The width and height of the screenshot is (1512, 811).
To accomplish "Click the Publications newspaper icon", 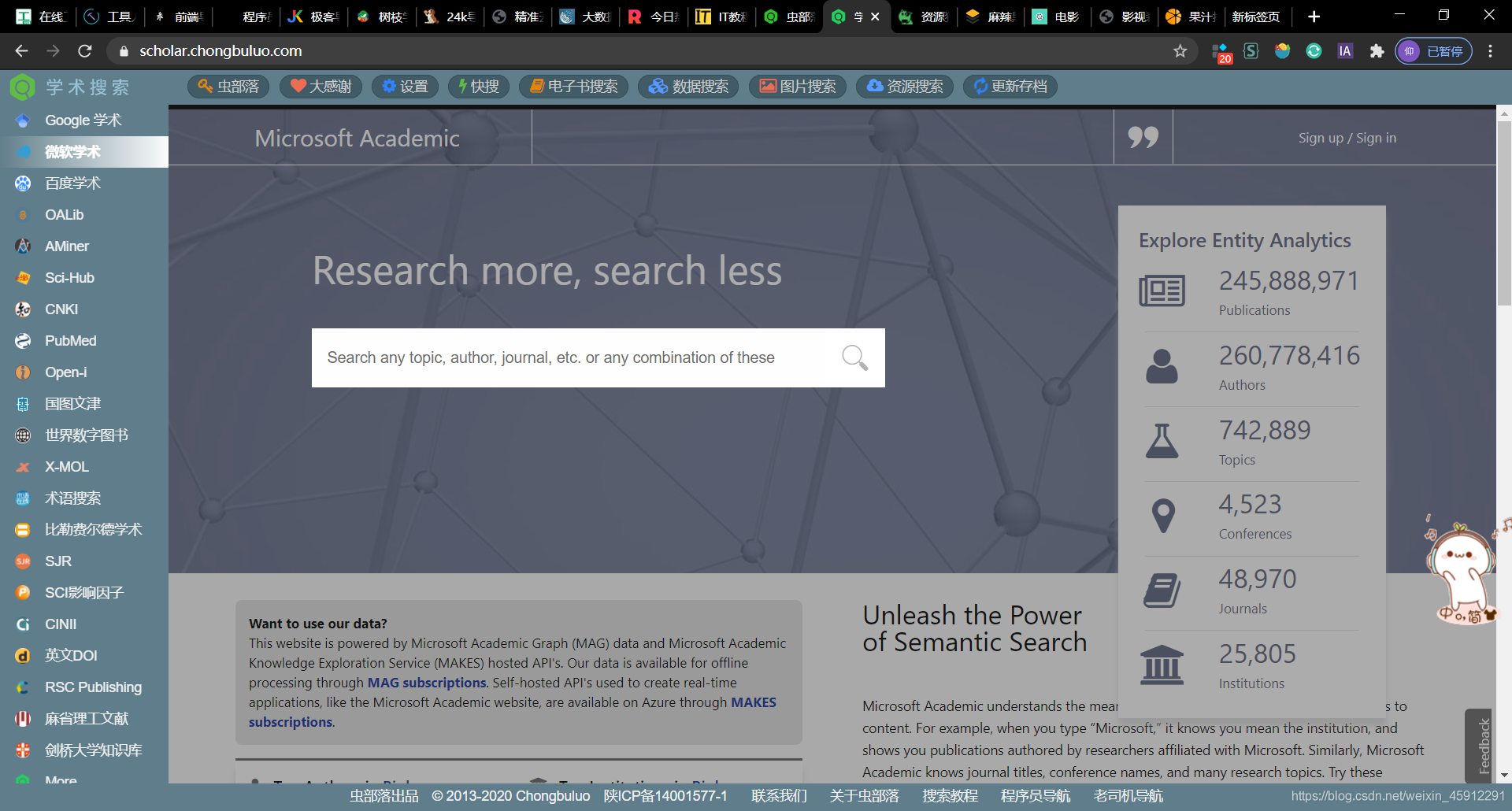I will coord(1162,291).
